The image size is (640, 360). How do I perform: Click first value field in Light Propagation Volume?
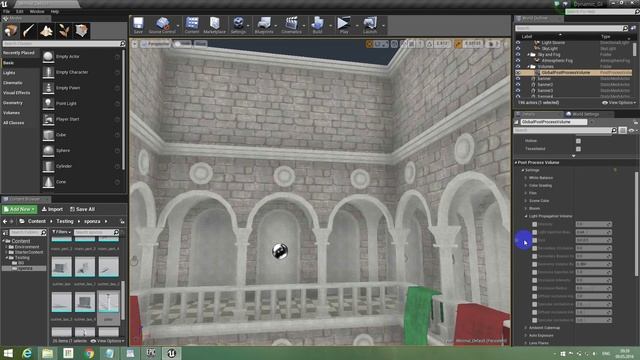click(593, 224)
